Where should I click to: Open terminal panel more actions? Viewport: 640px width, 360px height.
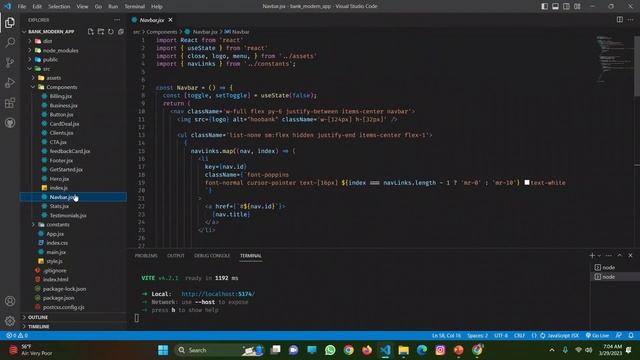click(x=609, y=256)
